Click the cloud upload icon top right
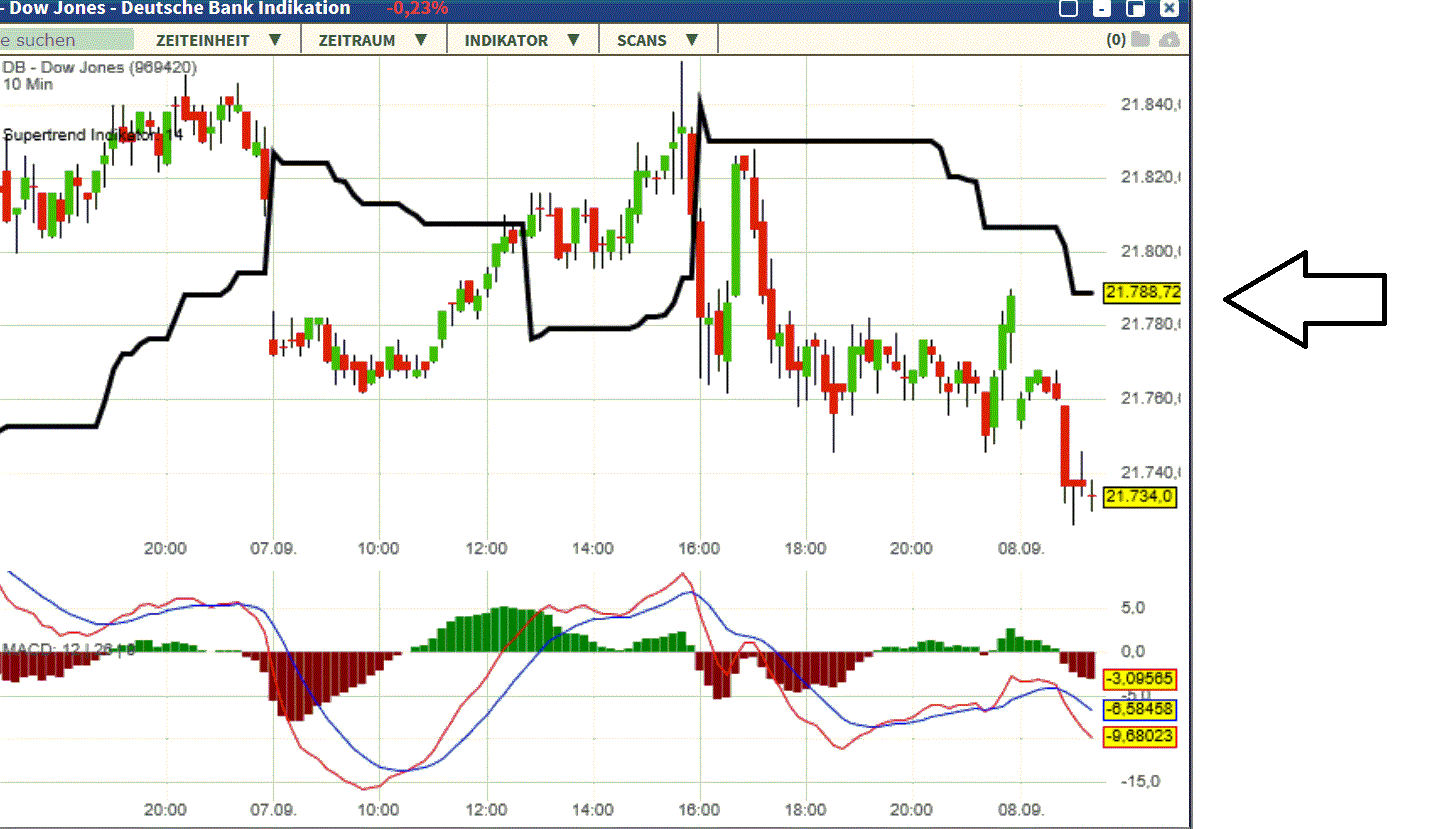 1169,40
